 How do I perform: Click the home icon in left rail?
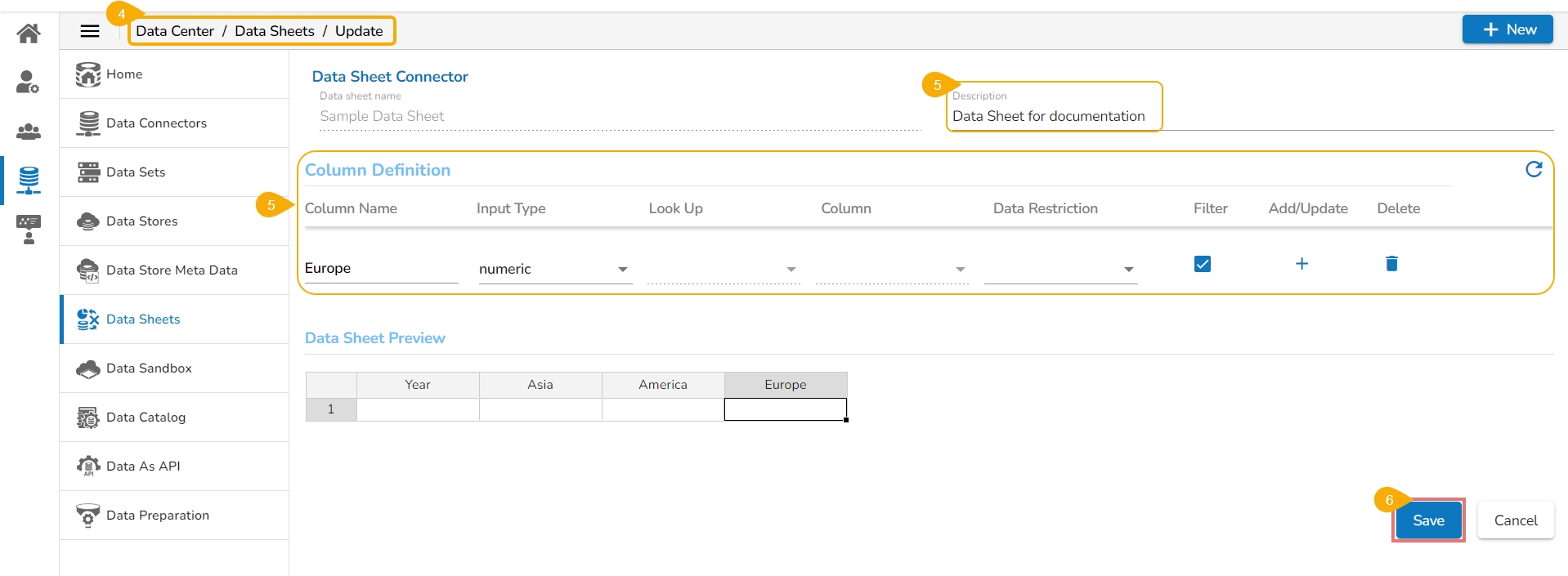coord(29,33)
